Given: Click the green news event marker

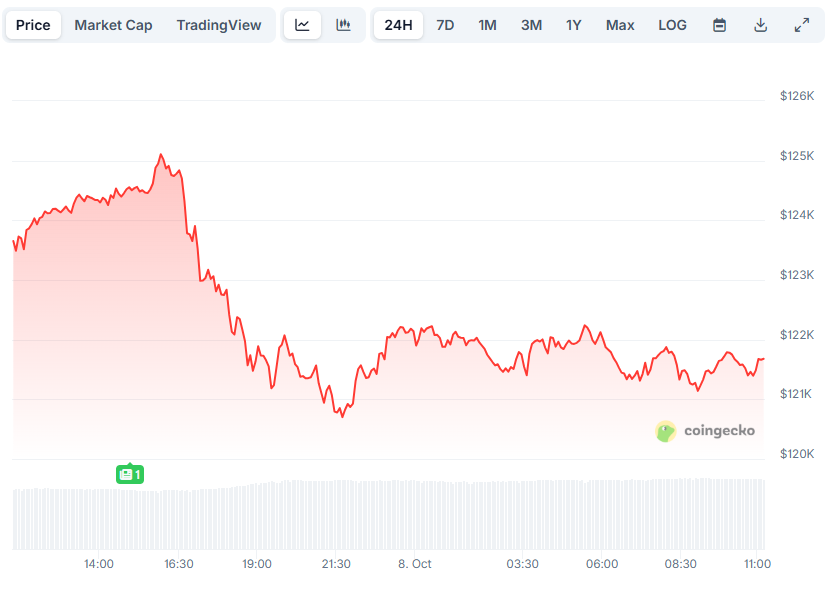Looking at the screenshot, I should coord(130,474).
